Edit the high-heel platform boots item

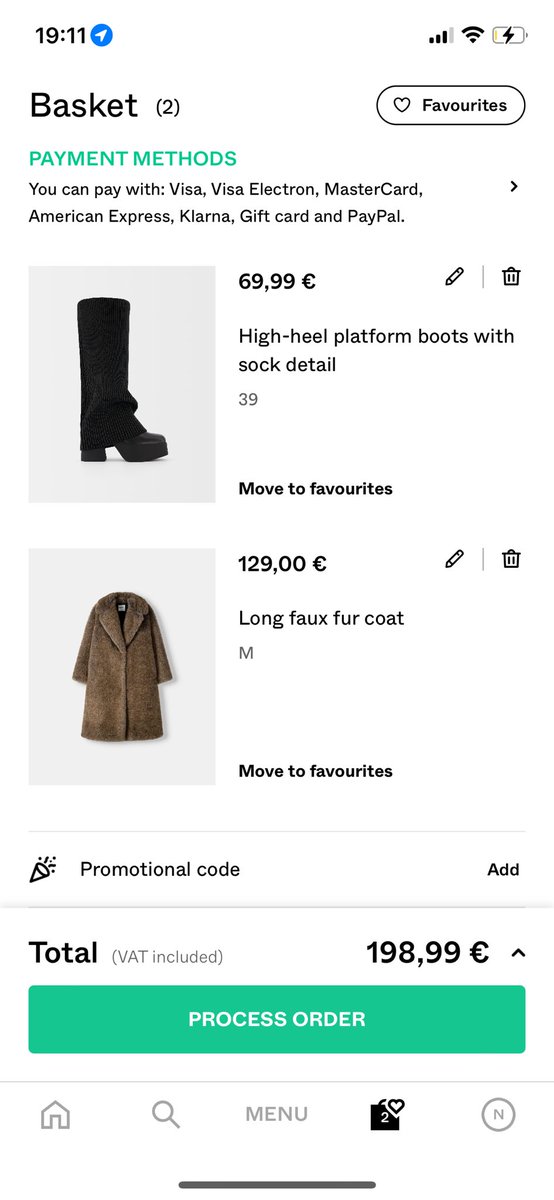[455, 277]
